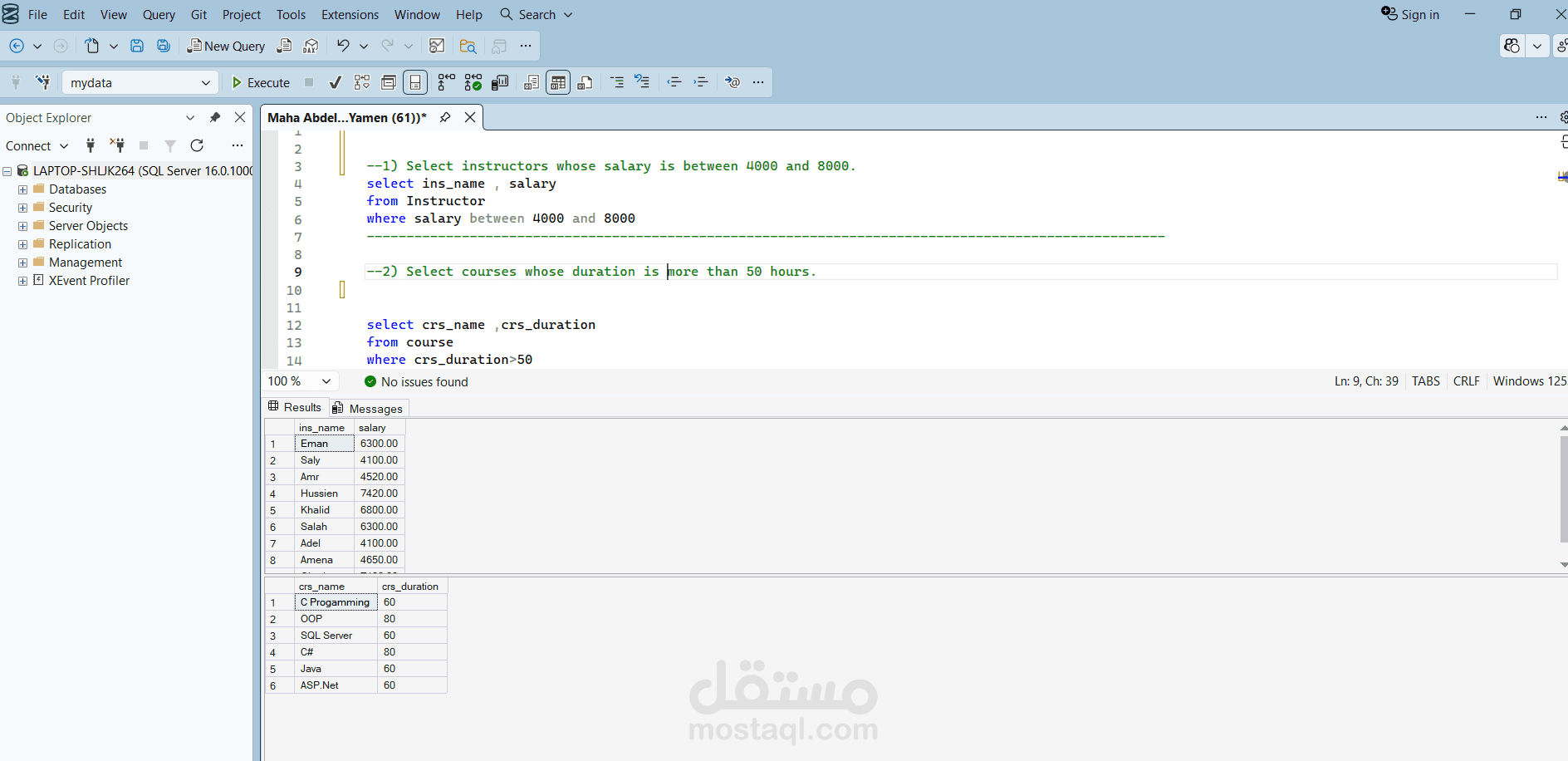Screen dimensions: 1568x761
Task: Open a new query with the New Query button
Action: [226, 46]
